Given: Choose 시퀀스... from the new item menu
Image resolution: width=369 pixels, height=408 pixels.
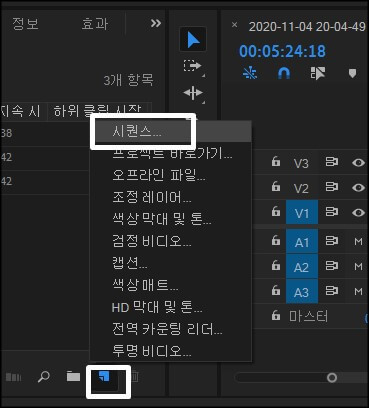Looking at the screenshot, I should pyautogui.click(x=171, y=131).
